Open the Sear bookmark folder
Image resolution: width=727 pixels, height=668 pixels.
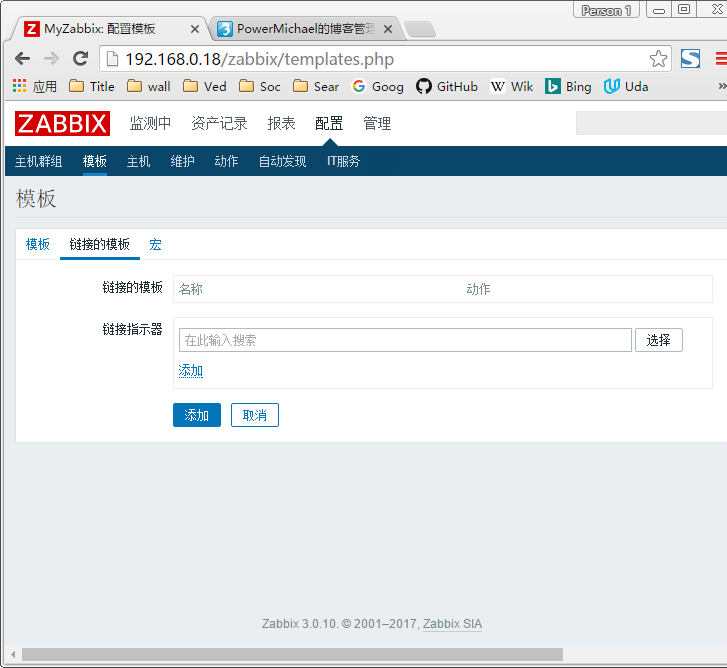point(316,86)
